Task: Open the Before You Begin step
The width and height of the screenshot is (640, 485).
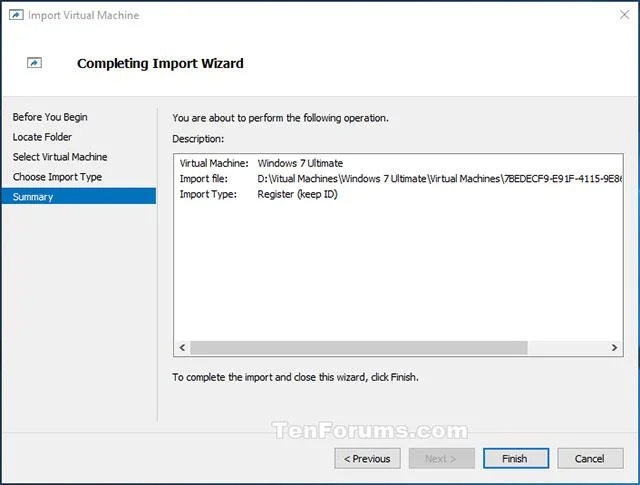Action: point(50,117)
